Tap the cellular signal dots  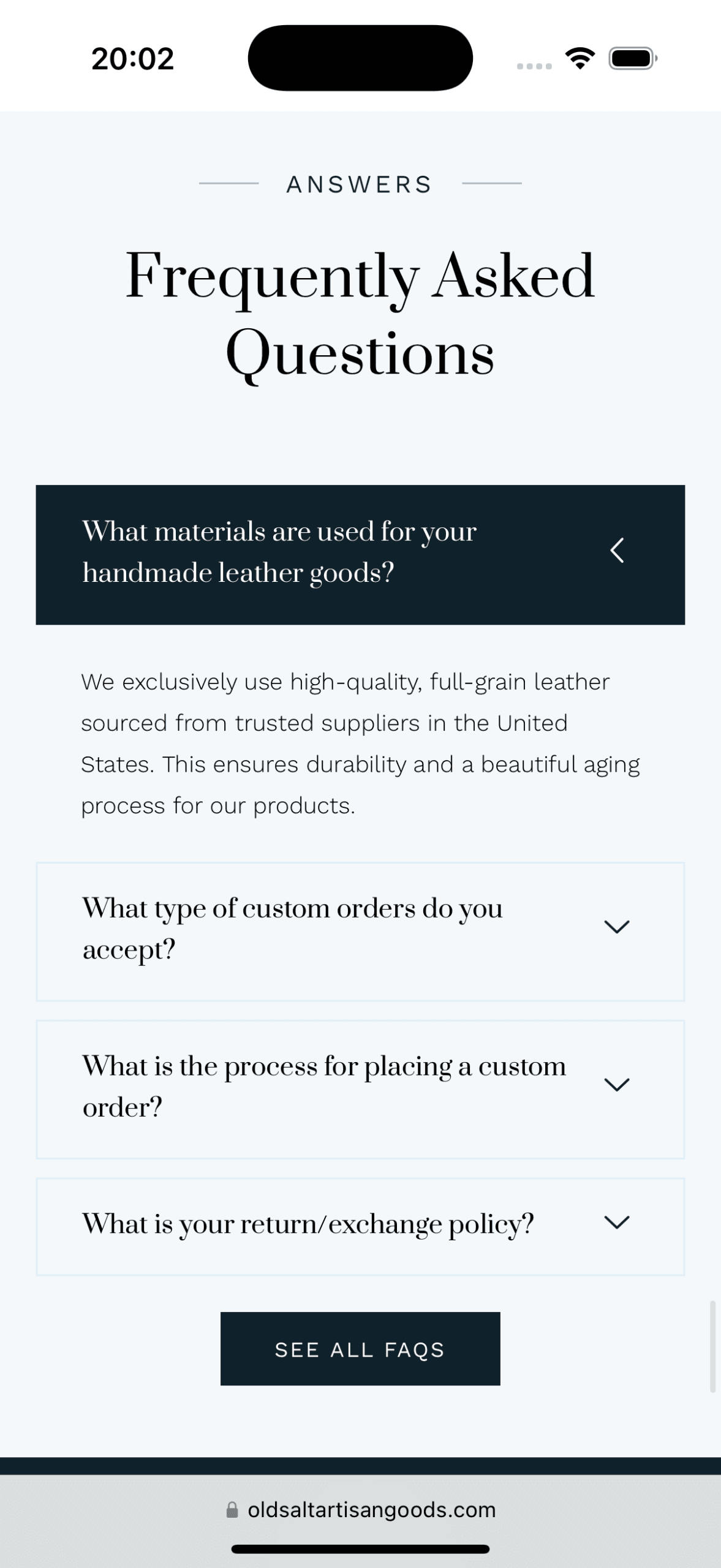pyautogui.click(x=534, y=66)
